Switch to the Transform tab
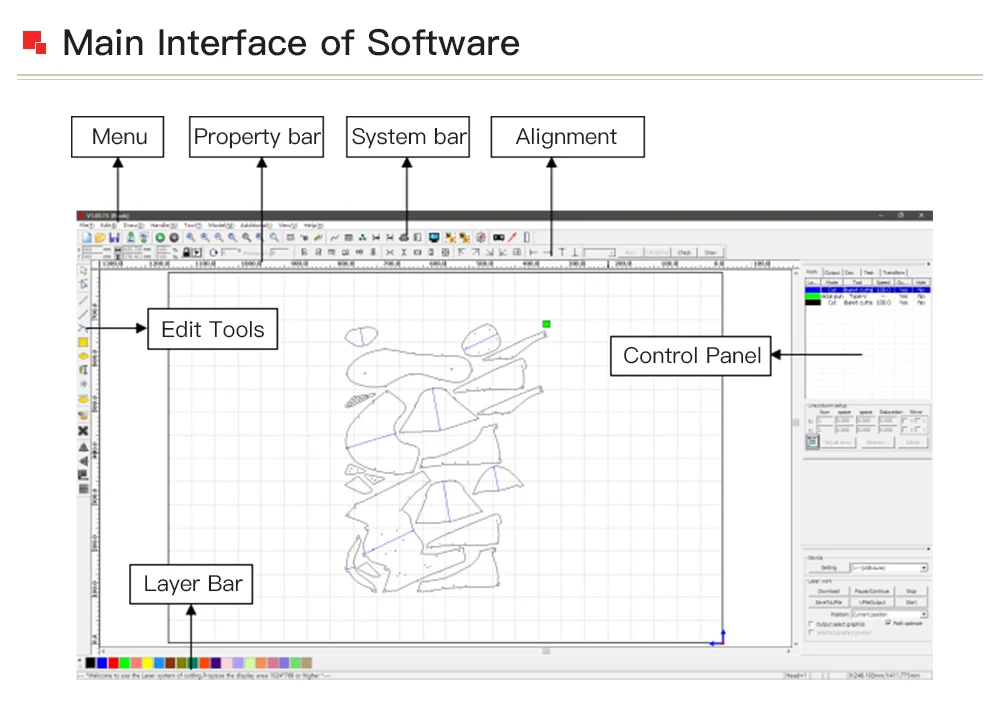 coord(893,272)
